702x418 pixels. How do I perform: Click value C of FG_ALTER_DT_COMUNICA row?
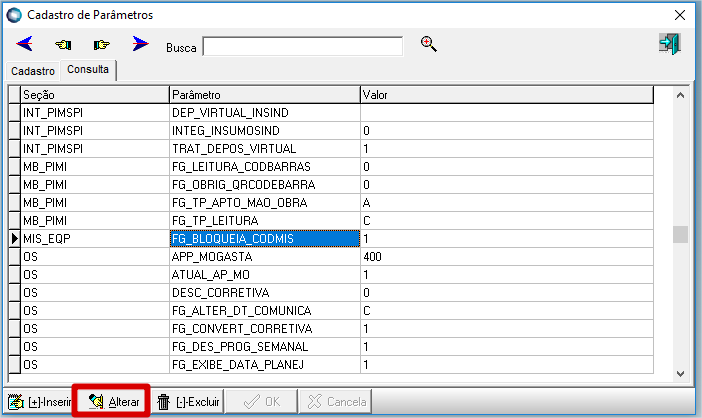tap(507, 311)
